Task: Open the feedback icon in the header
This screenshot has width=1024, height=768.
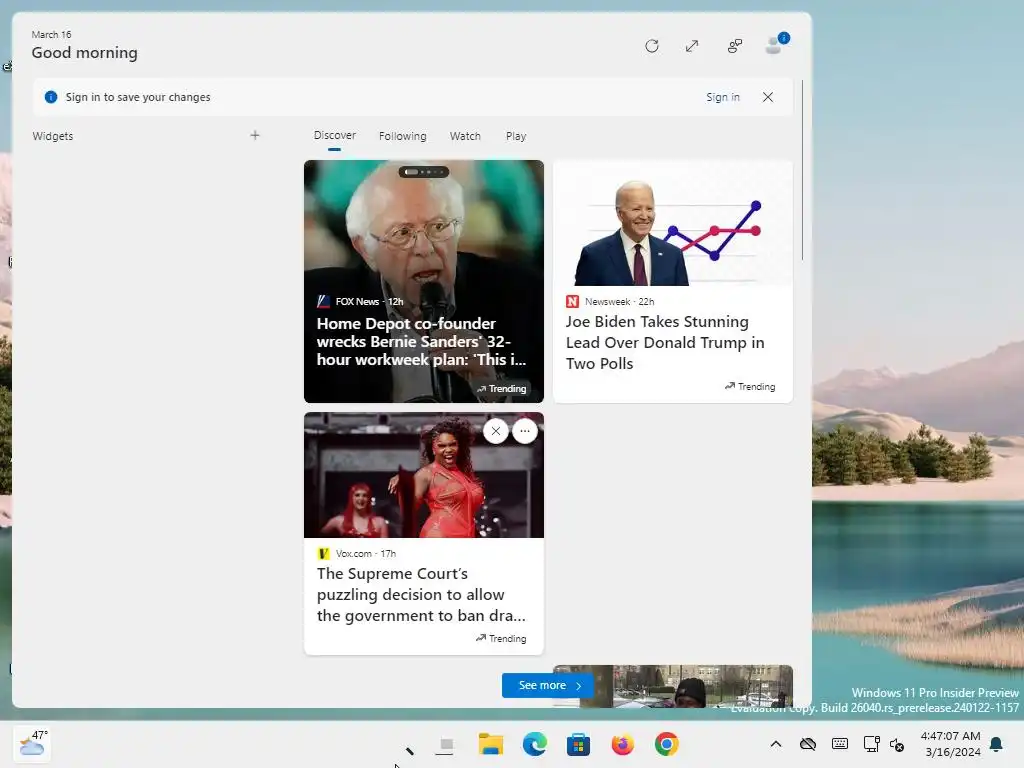Action: (735, 46)
